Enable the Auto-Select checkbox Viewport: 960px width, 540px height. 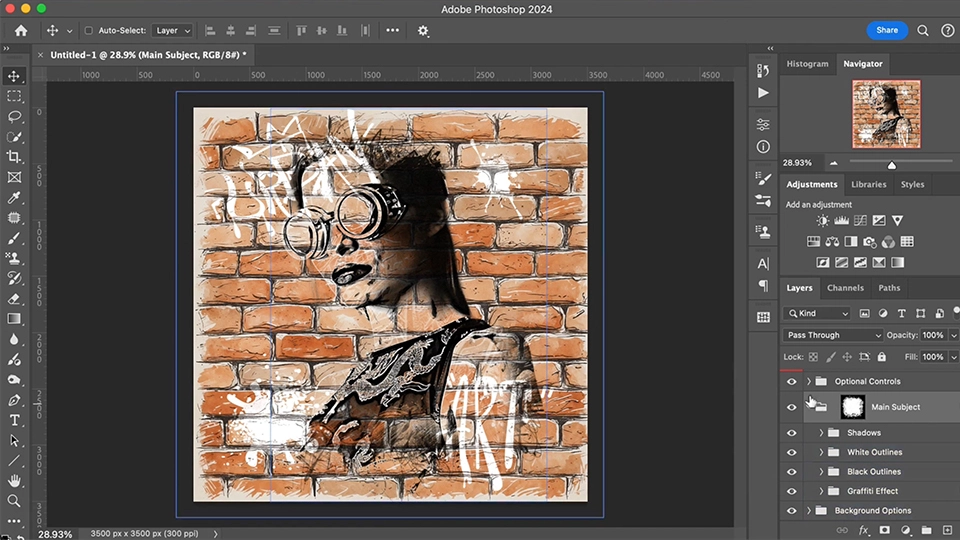[88, 31]
